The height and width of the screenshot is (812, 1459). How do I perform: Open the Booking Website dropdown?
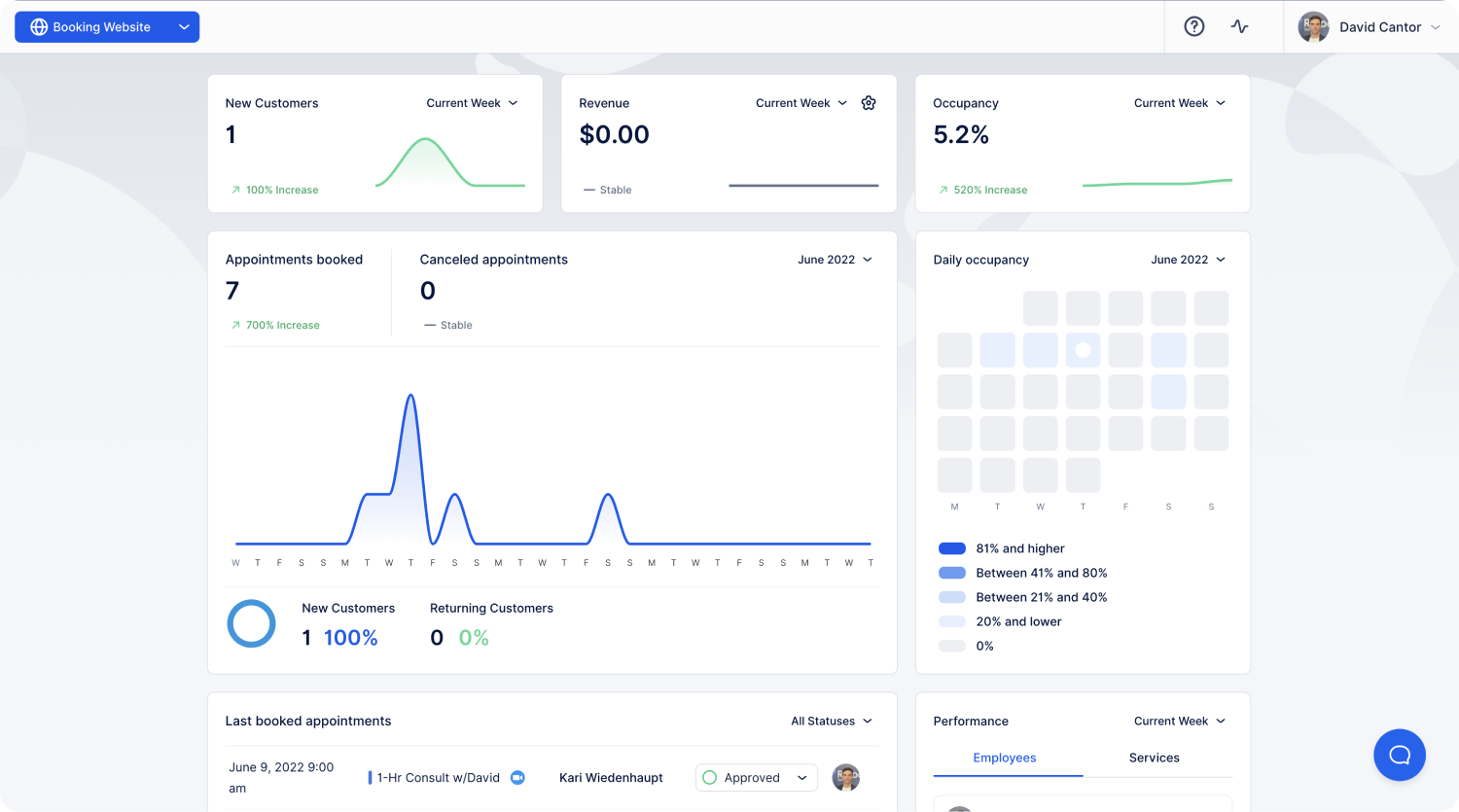107,27
